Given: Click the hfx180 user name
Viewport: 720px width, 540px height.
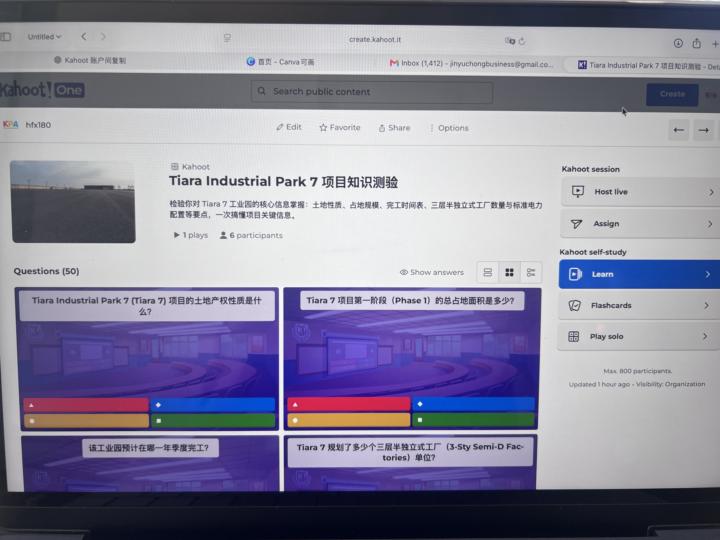Looking at the screenshot, I should coord(38,125).
